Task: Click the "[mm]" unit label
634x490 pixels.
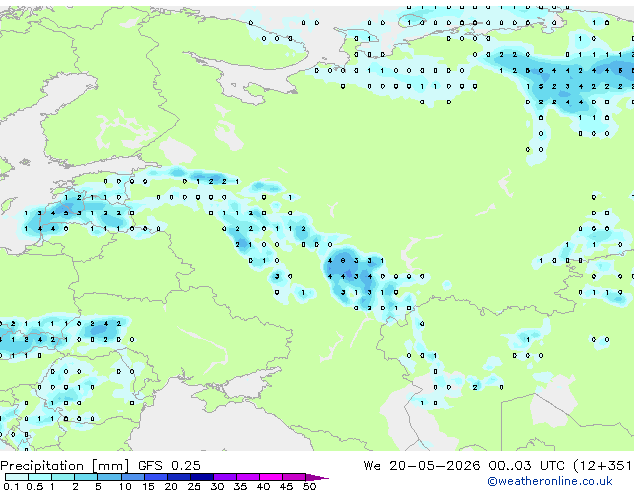Action: pyautogui.click(x=110, y=466)
